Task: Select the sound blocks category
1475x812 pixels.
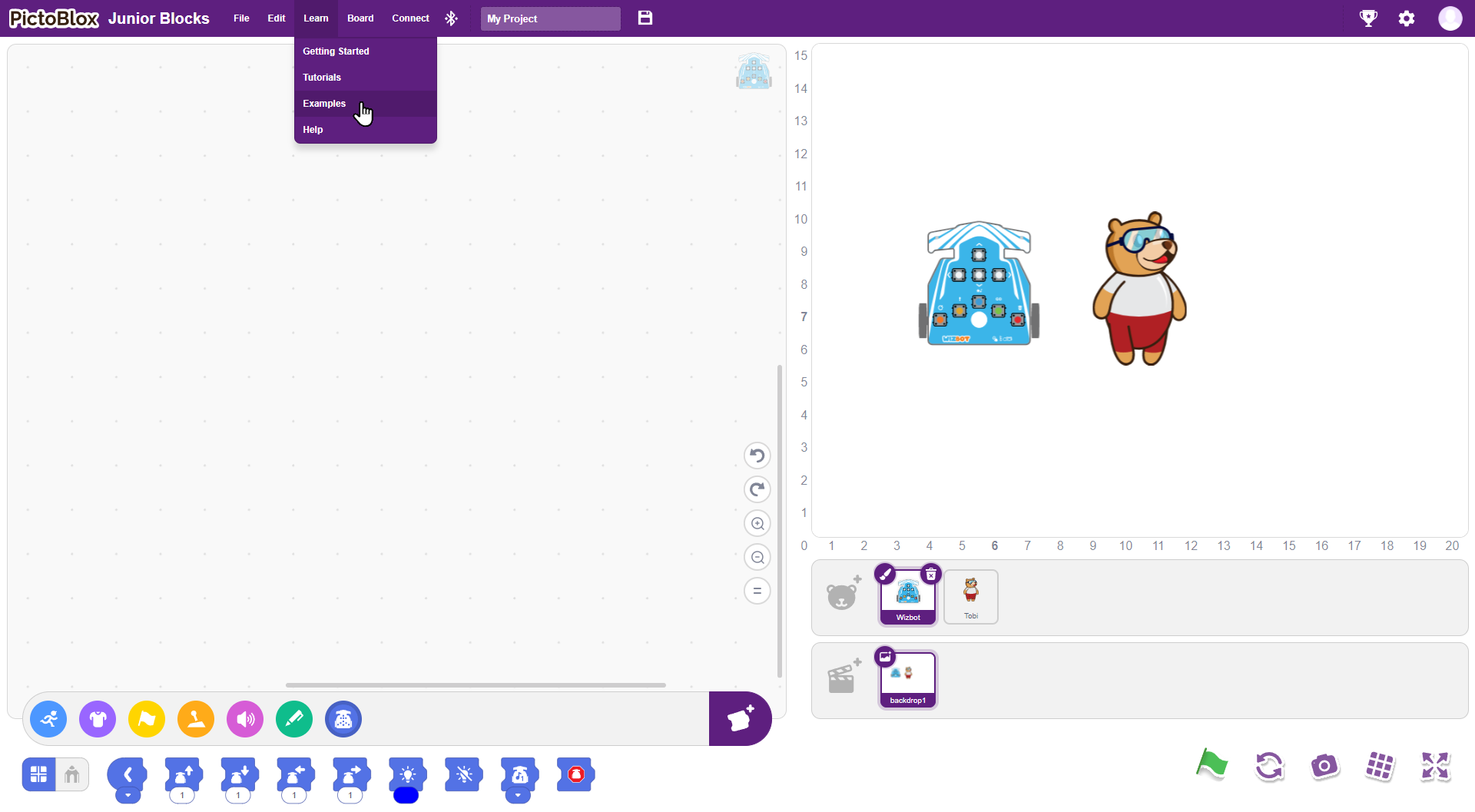Action: (x=245, y=719)
